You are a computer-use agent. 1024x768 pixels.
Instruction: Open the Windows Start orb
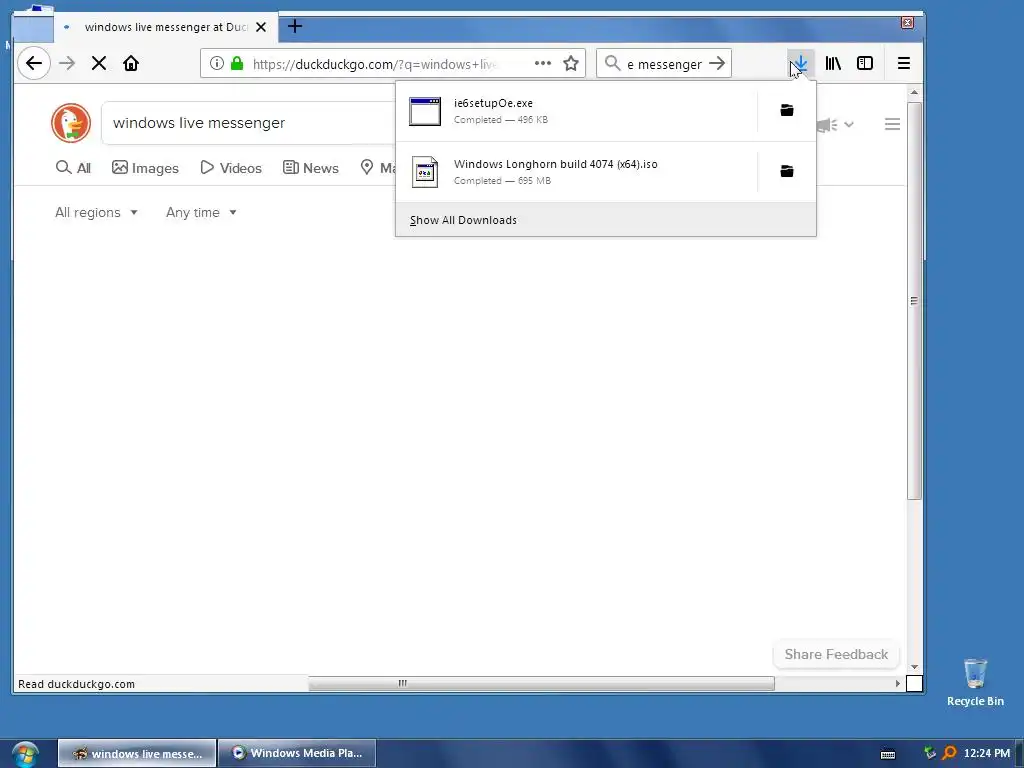pos(25,754)
